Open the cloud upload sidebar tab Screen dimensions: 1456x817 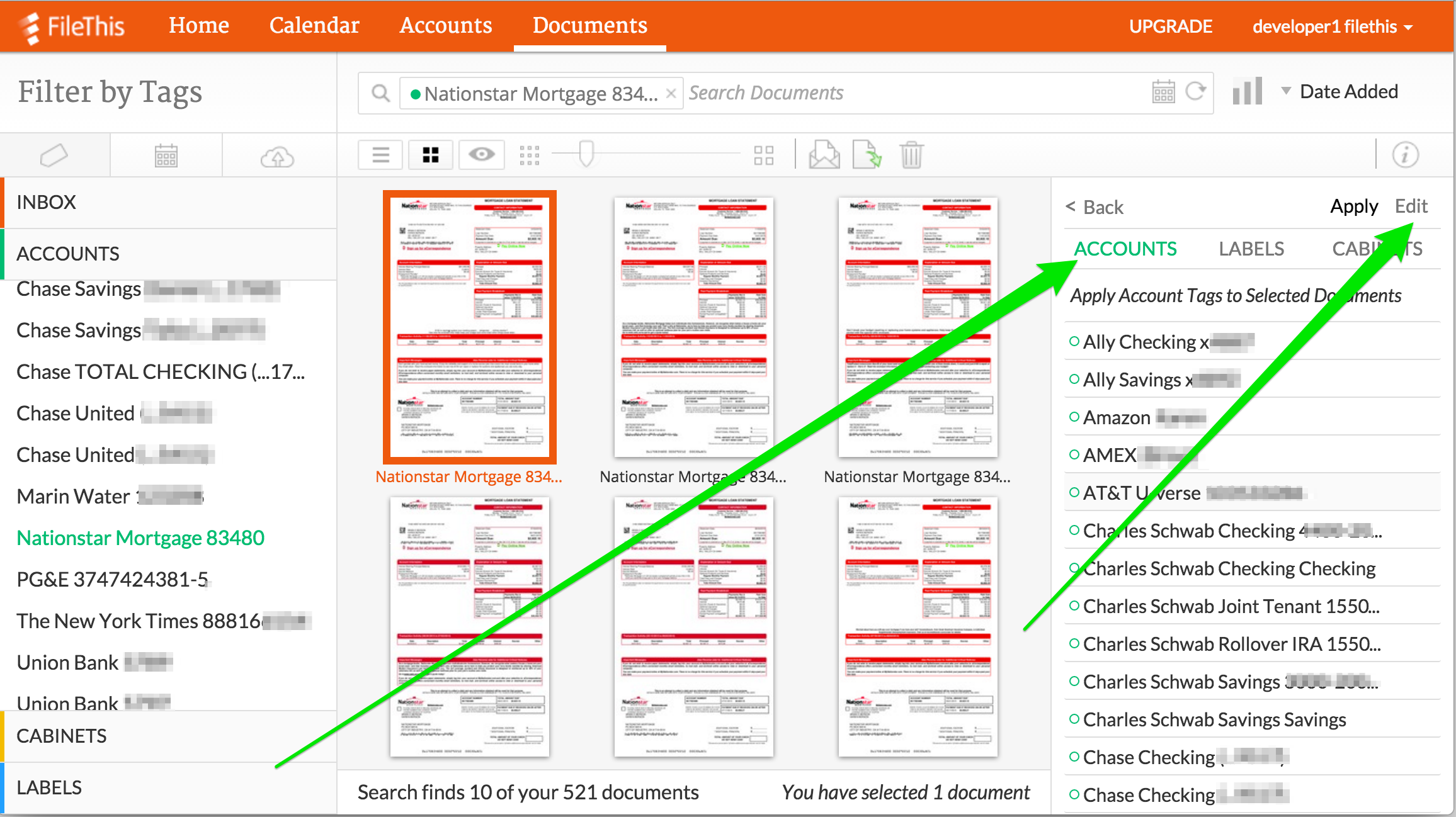point(277,156)
